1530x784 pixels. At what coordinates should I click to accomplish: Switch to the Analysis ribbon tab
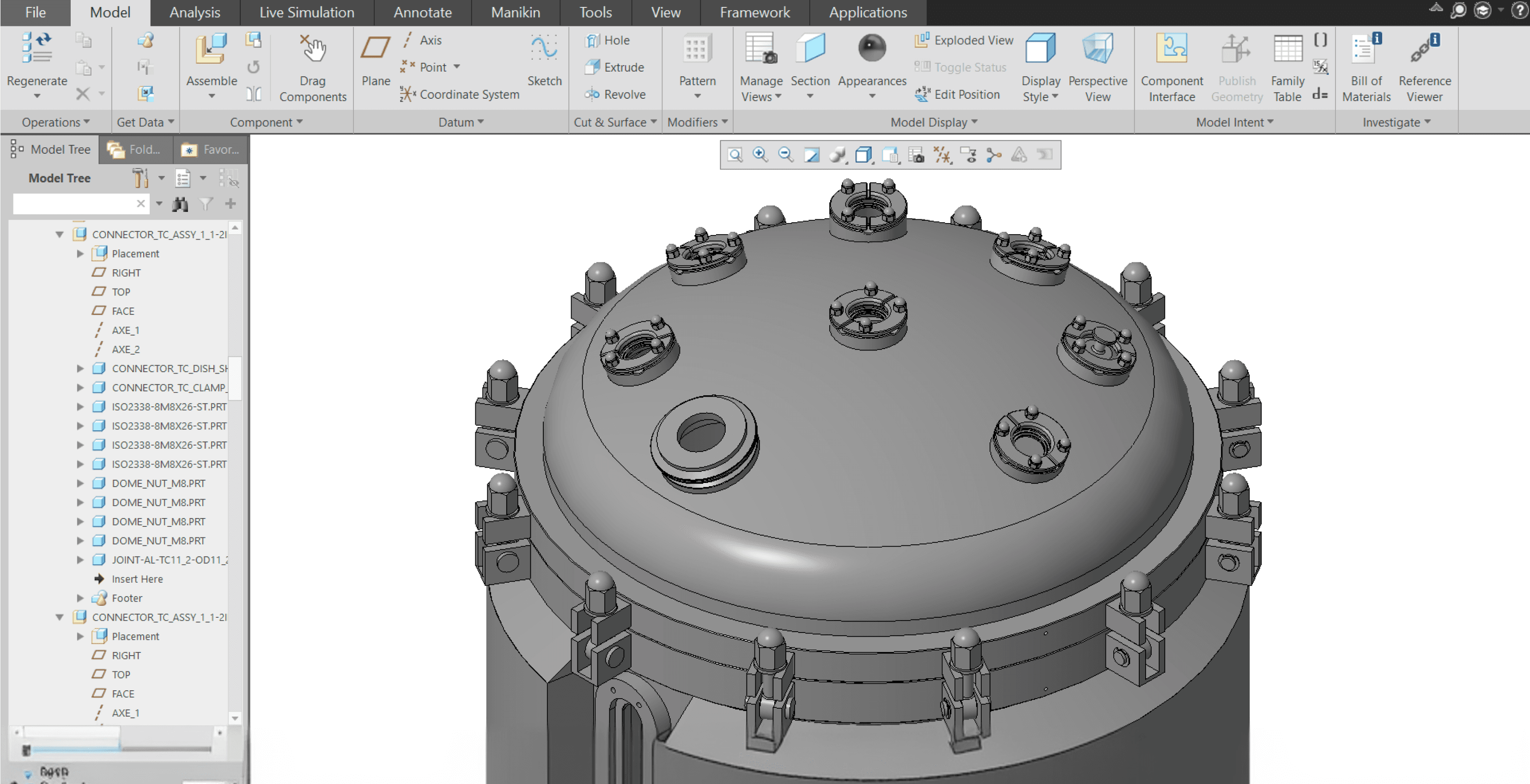pyautogui.click(x=194, y=12)
